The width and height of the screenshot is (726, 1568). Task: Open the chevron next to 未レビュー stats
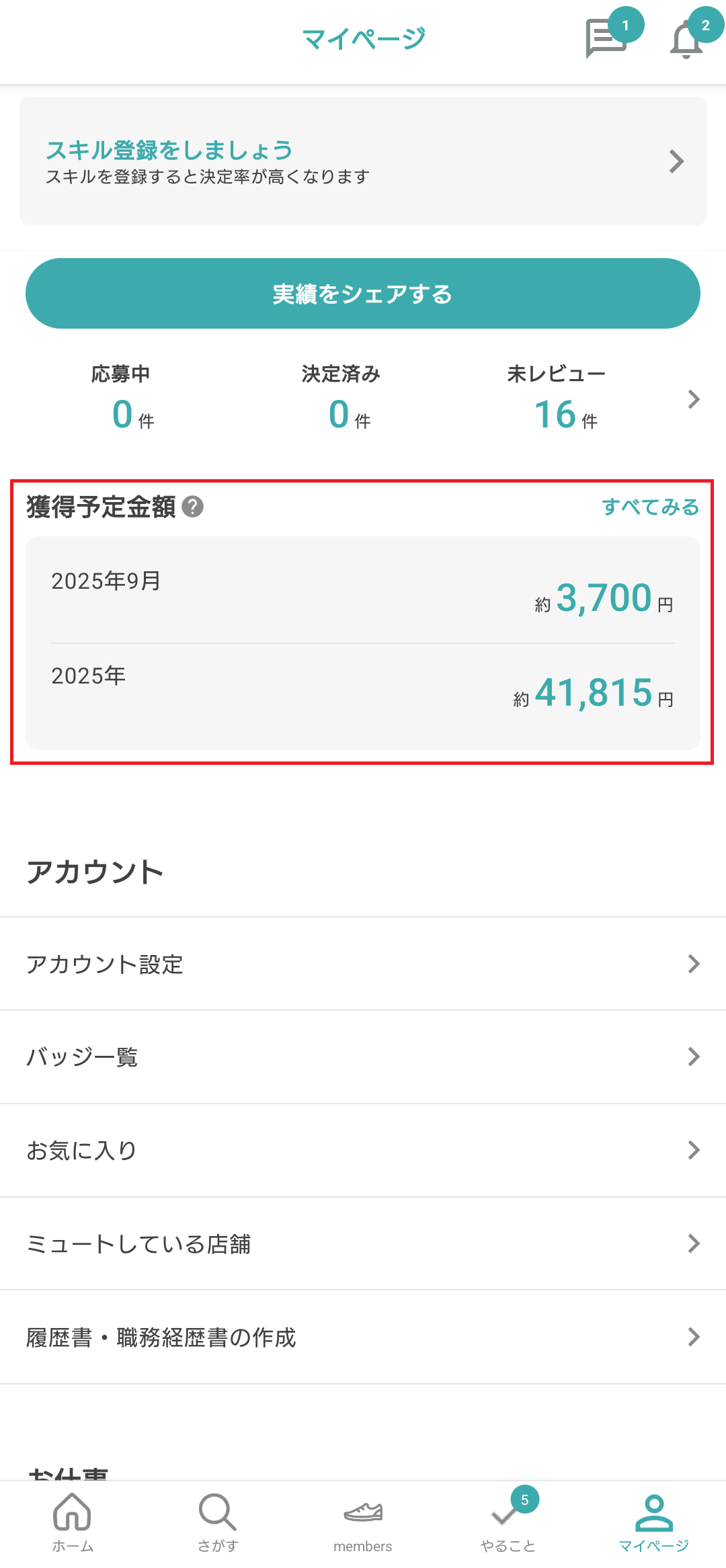pos(694,399)
